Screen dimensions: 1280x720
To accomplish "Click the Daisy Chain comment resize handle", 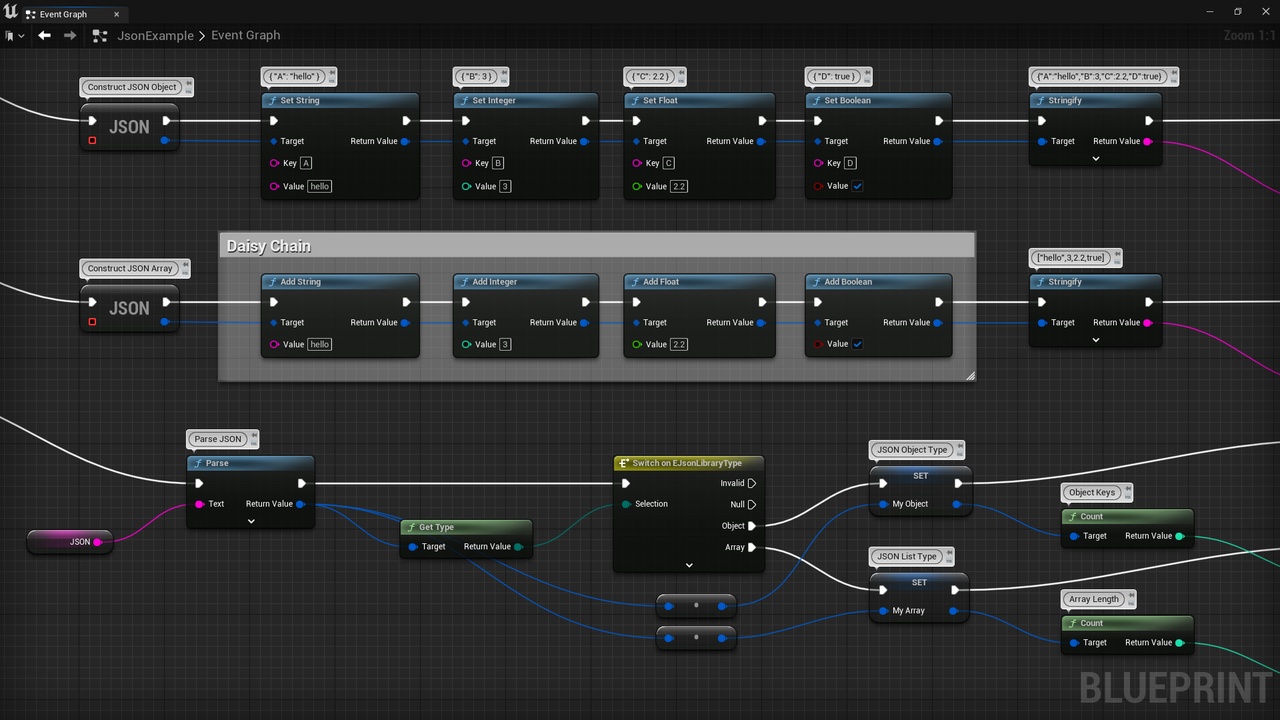I will (970, 376).
